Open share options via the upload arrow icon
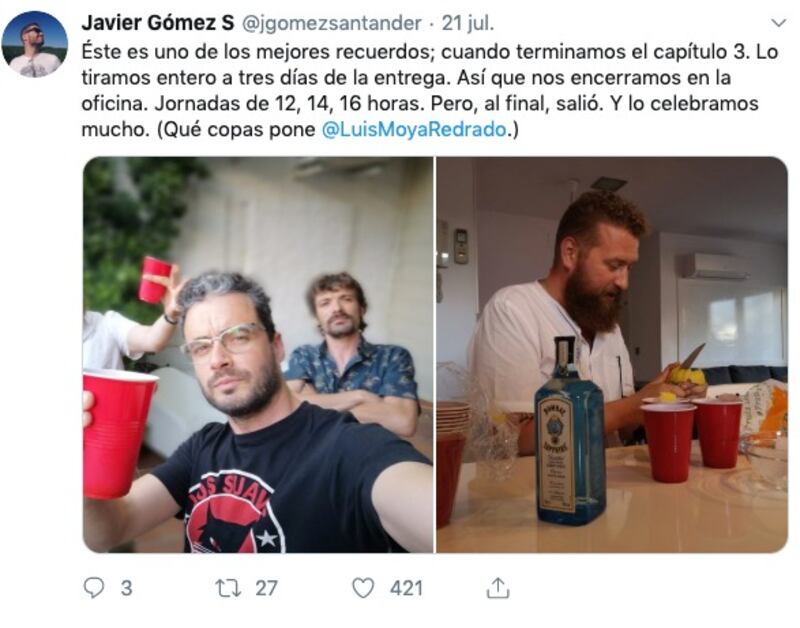 click(x=497, y=588)
